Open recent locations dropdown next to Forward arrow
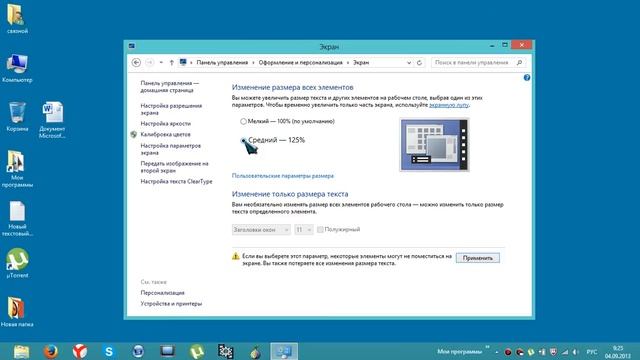 pos(161,62)
